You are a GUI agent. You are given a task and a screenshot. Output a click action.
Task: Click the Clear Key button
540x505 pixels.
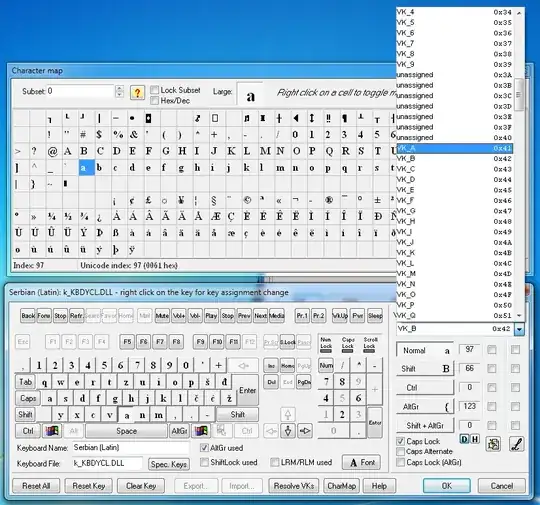tap(141, 486)
